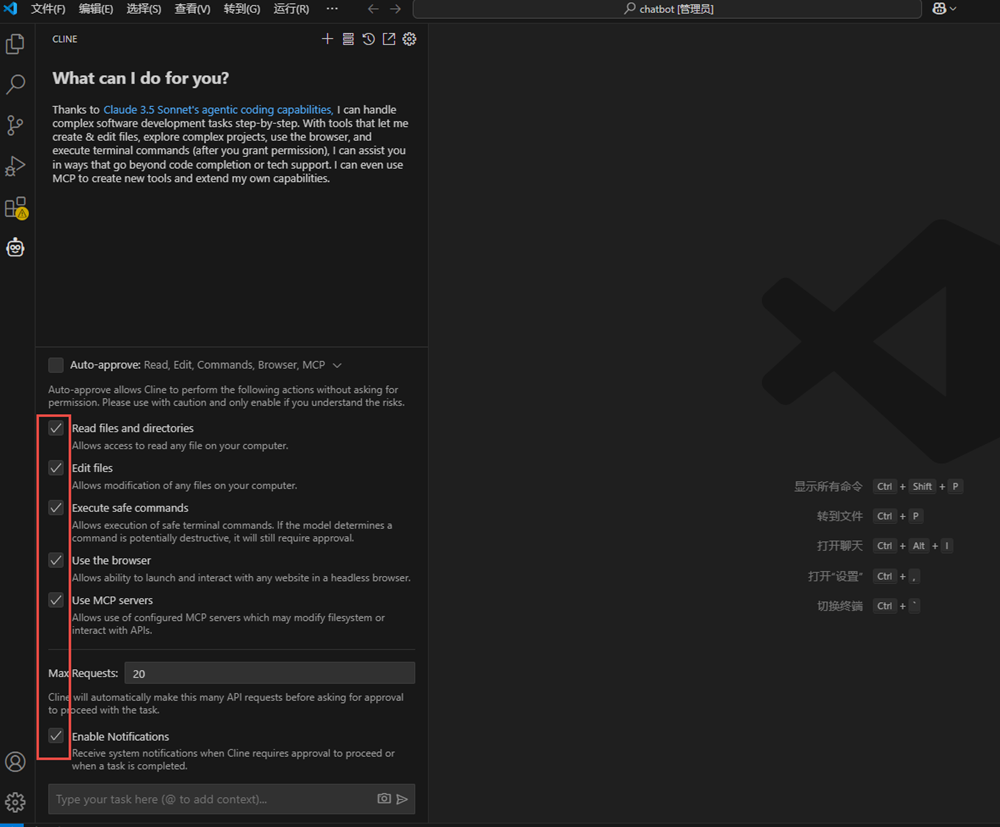1000x827 pixels.
Task: Open the Source Control view
Action: (x=15, y=125)
